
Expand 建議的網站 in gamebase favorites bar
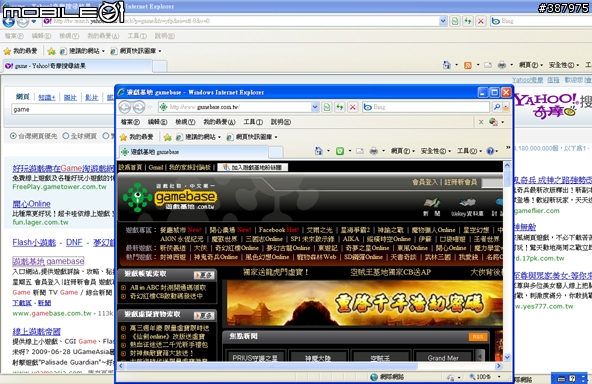click(219, 137)
